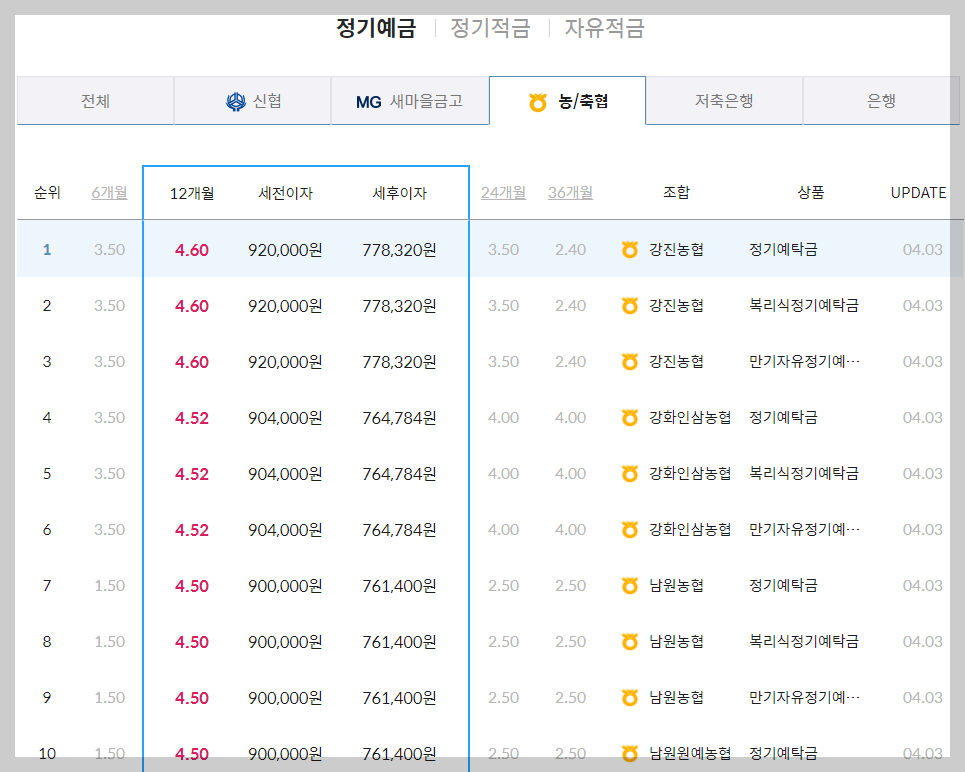Click 농협 icon in rank 1 row

pos(630,249)
